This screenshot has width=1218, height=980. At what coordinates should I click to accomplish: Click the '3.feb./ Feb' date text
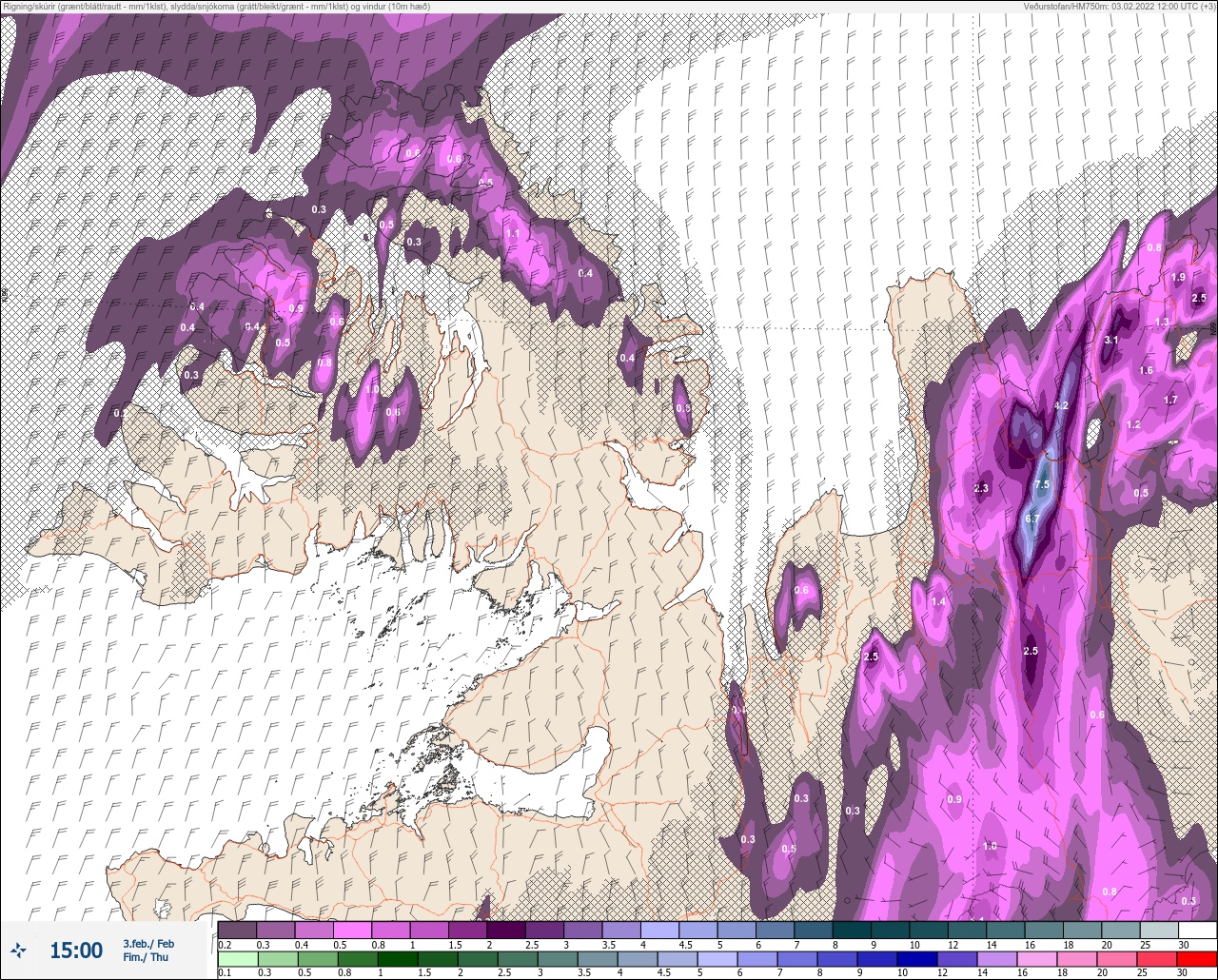pos(147,943)
